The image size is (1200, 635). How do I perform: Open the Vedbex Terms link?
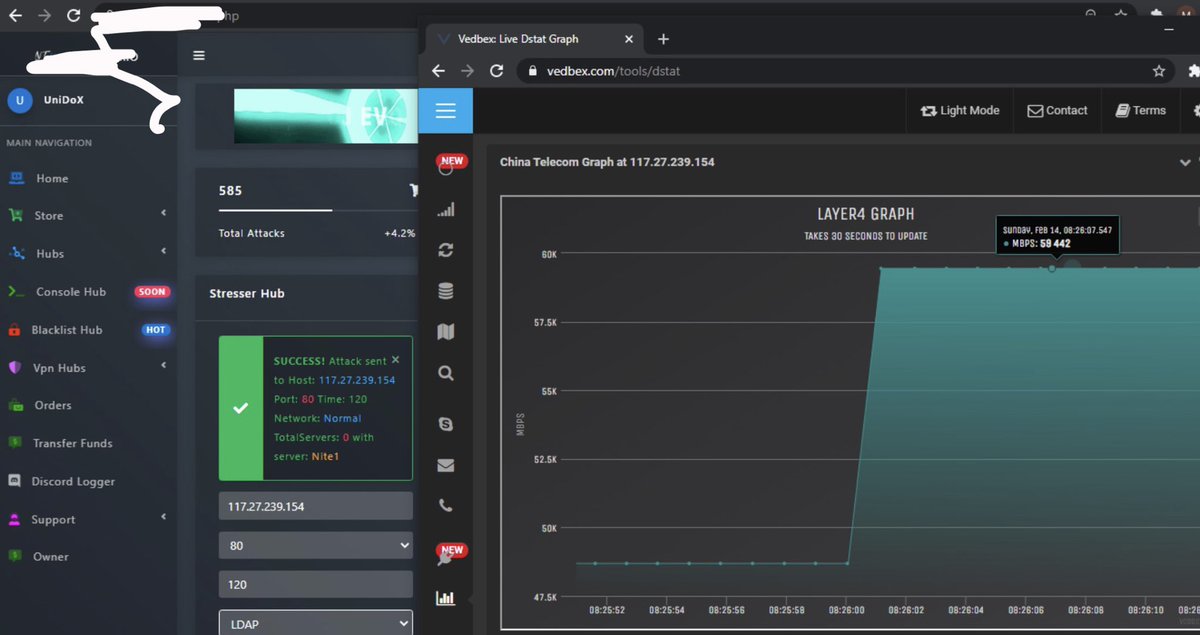[x=1141, y=110]
